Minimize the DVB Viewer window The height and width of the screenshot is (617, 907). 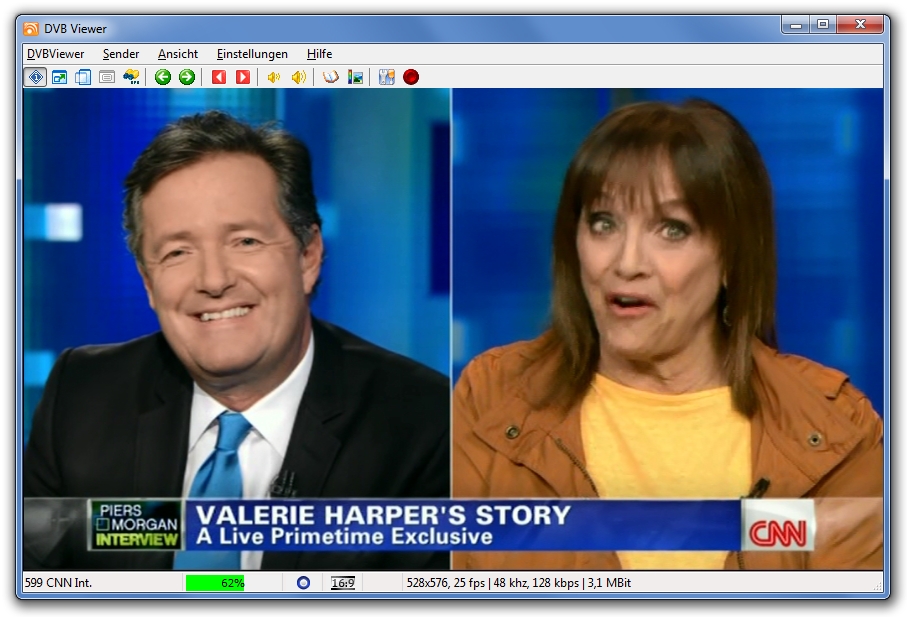[796, 24]
